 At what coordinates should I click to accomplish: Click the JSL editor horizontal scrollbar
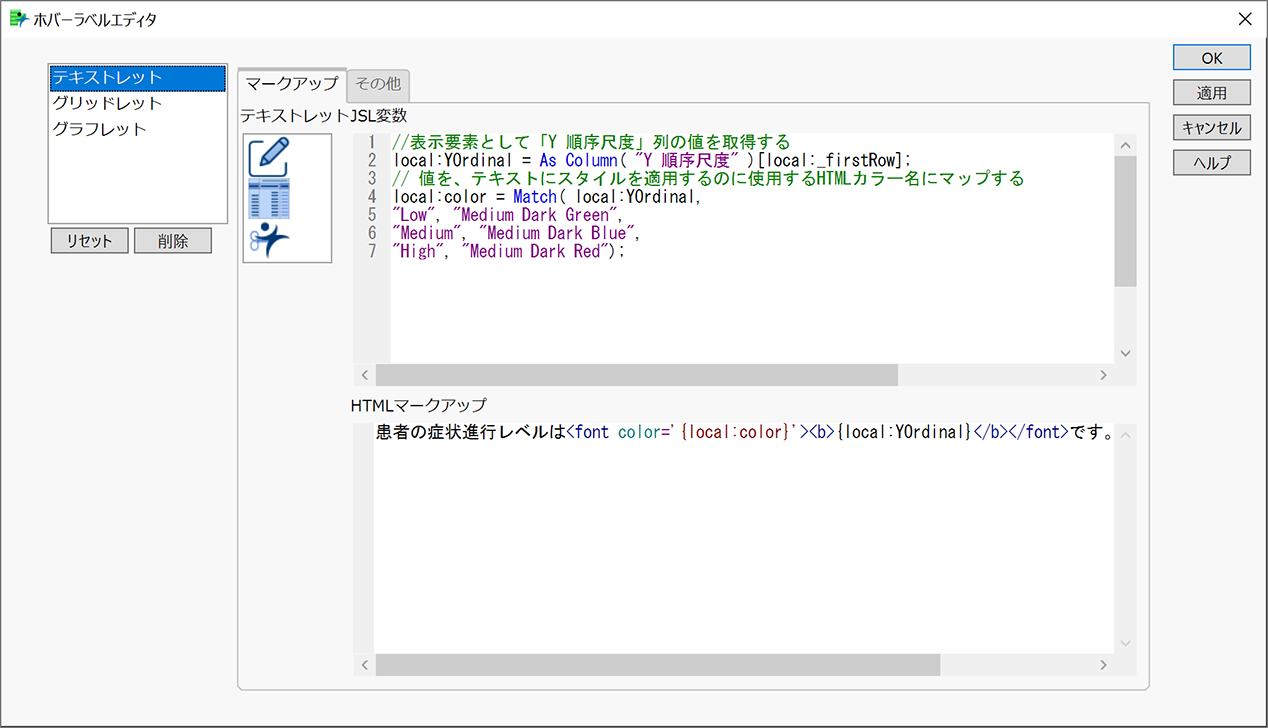tap(630, 374)
